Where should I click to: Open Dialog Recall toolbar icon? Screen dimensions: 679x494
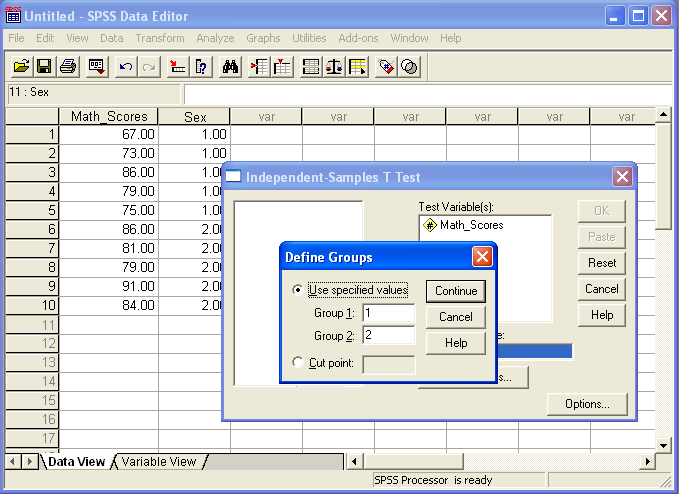coord(97,67)
